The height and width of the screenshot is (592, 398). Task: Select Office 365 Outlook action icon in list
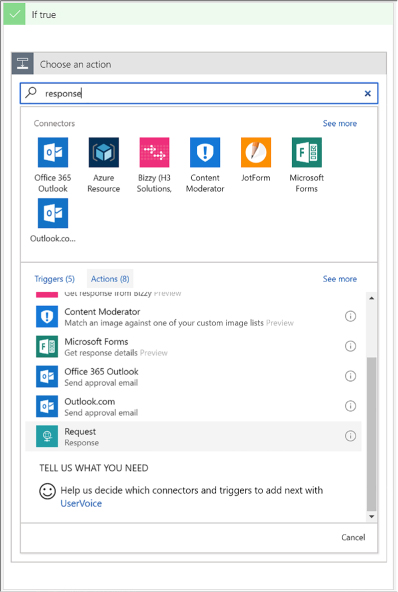point(47,376)
